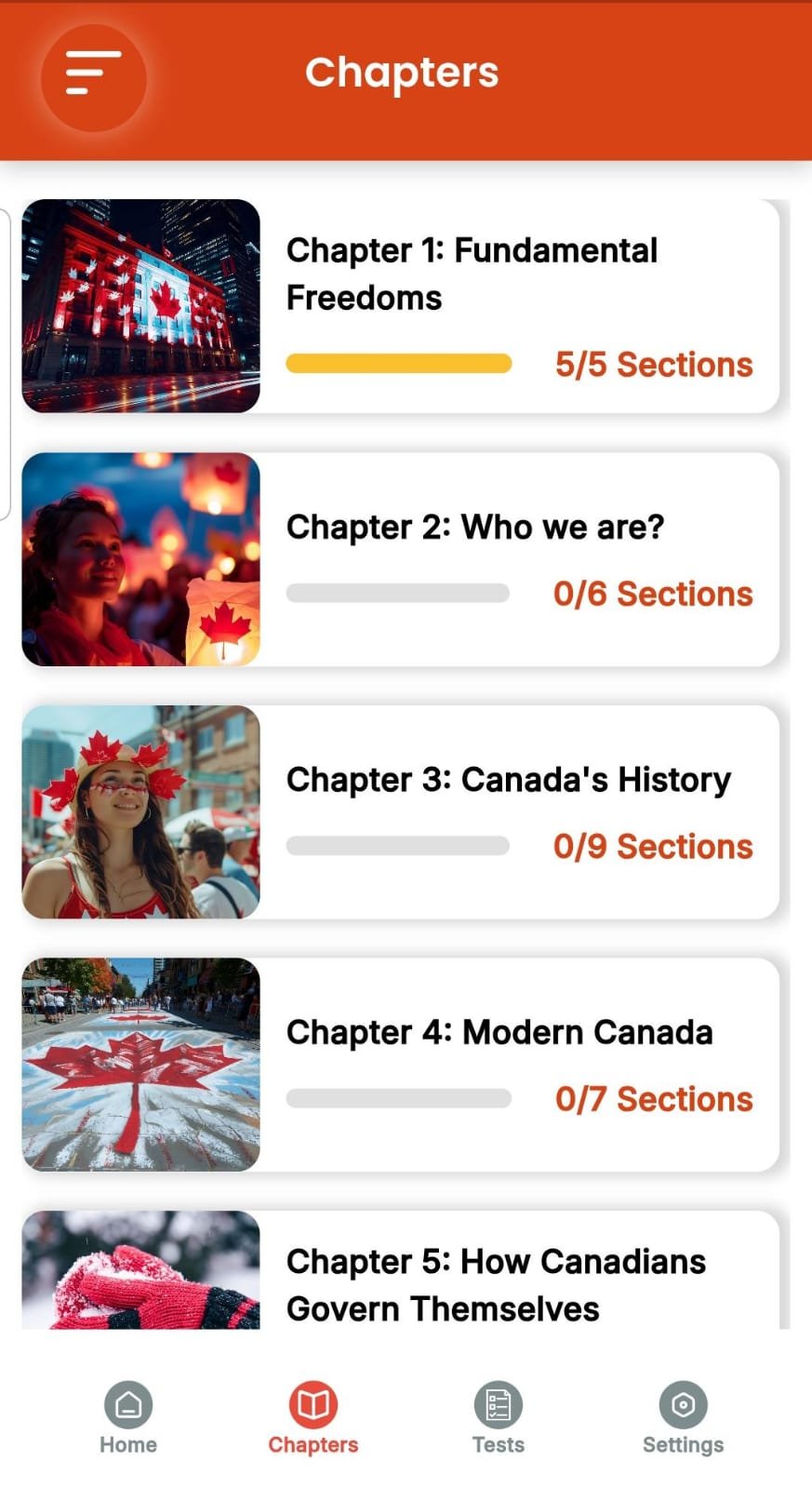Image resolution: width=812 pixels, height=1488 pixels.
Task: Click the Chapter 4 street flag painting thumbnail
Action: point(141,1065)
